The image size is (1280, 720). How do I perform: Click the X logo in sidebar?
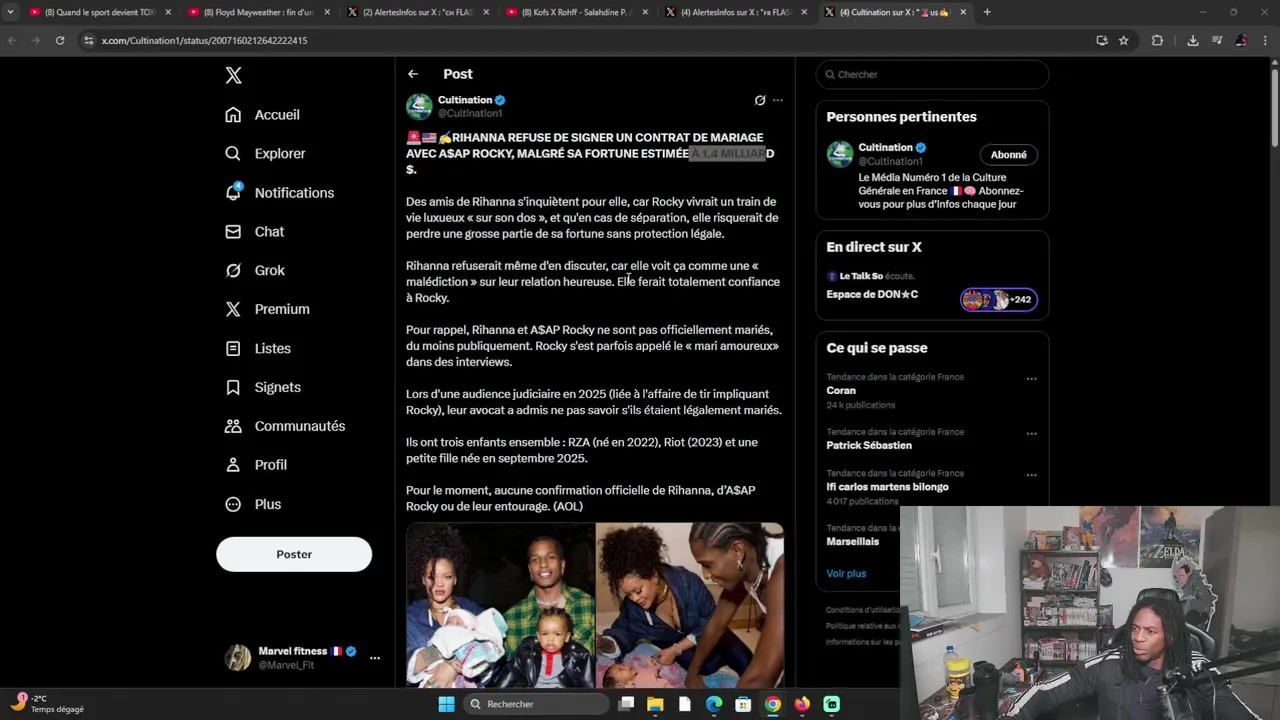pyautogui.click(x=233, y=75)
